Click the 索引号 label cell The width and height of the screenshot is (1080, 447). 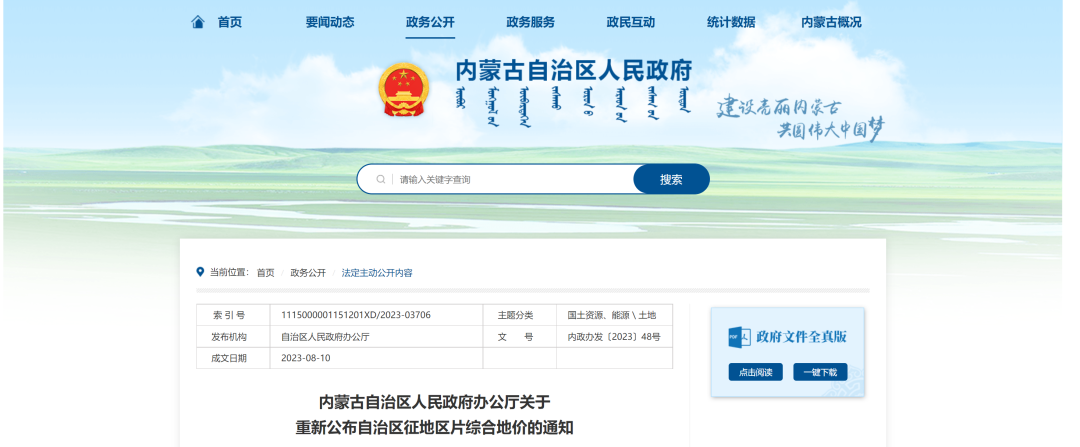coord(233,315)
